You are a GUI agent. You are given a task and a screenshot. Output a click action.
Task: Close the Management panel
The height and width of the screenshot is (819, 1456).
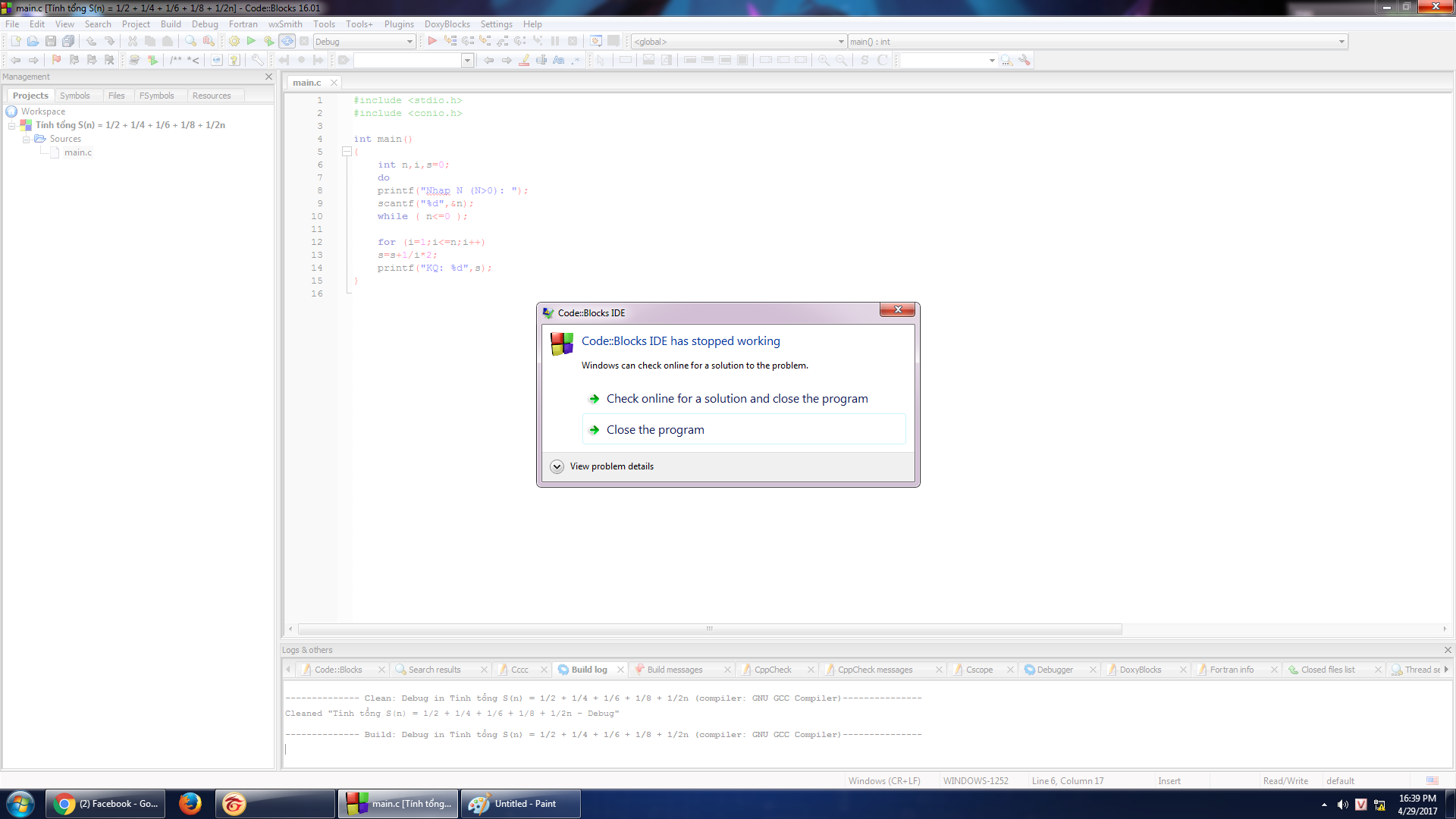pos(268,77)
